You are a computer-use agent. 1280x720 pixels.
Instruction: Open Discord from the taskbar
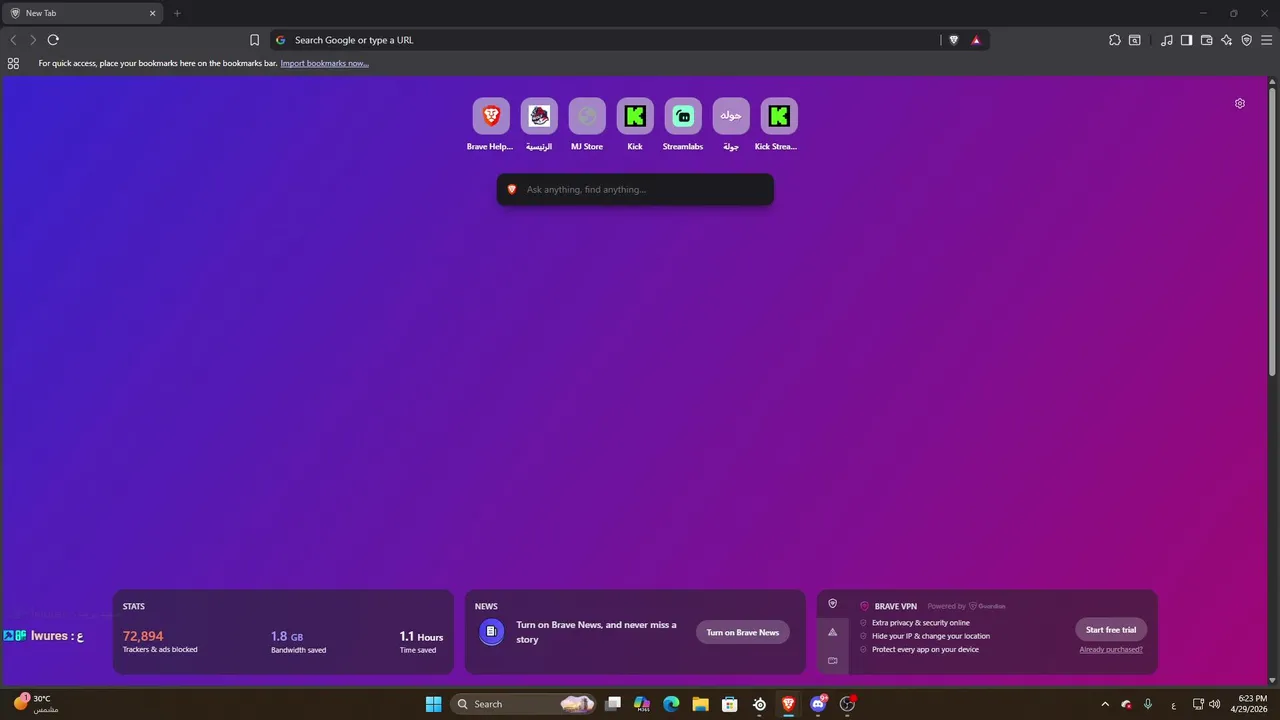coord(819,704)
